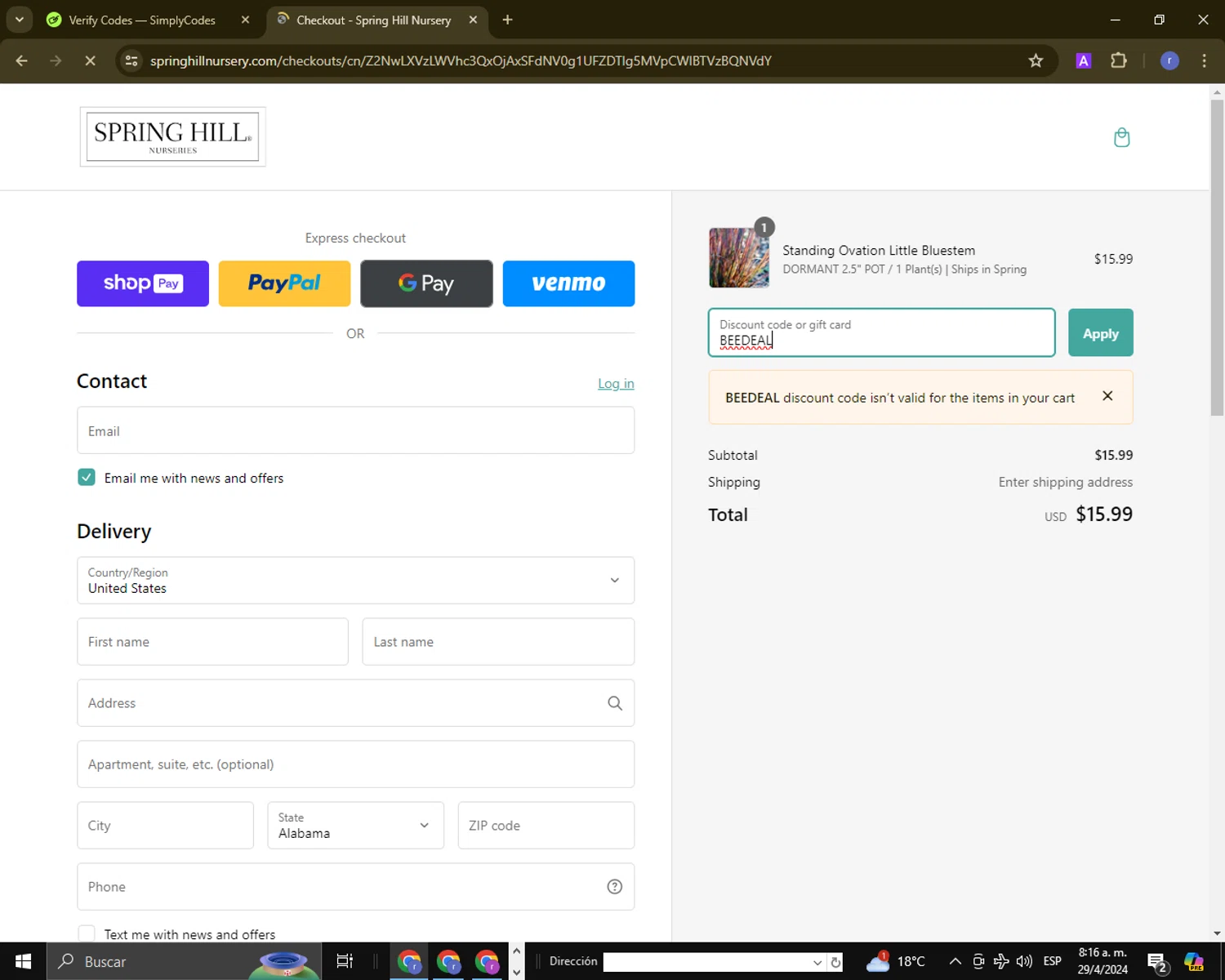Open Task View on the taskbar
Screen dimensions: 1225x980
point(345,961)
